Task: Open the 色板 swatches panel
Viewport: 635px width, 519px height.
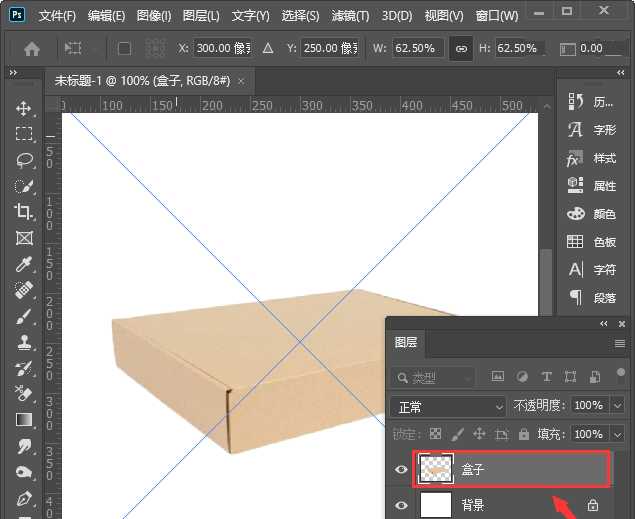Action: 593,241
